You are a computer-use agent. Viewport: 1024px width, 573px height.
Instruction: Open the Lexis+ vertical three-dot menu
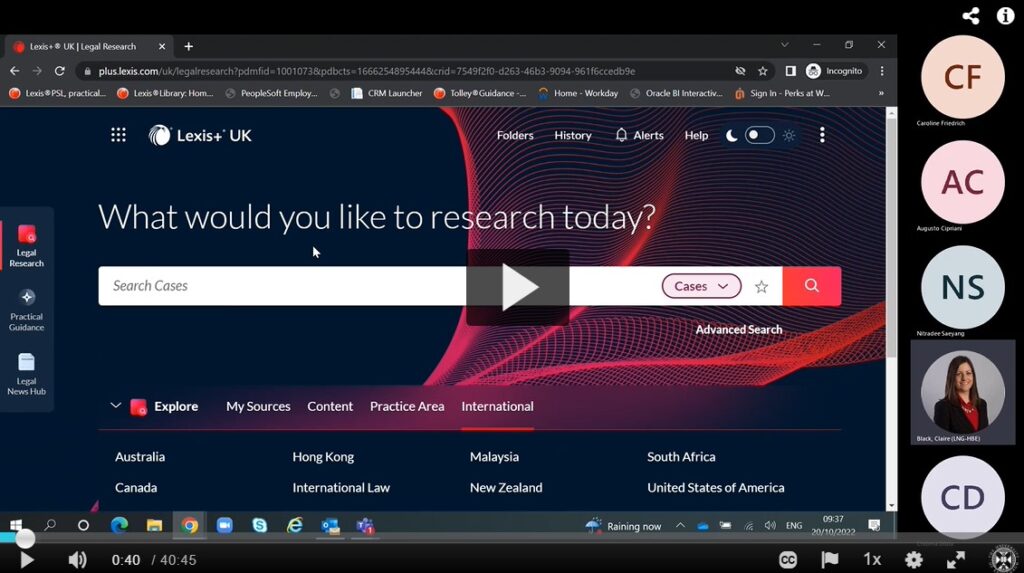(x=822, y=135)
